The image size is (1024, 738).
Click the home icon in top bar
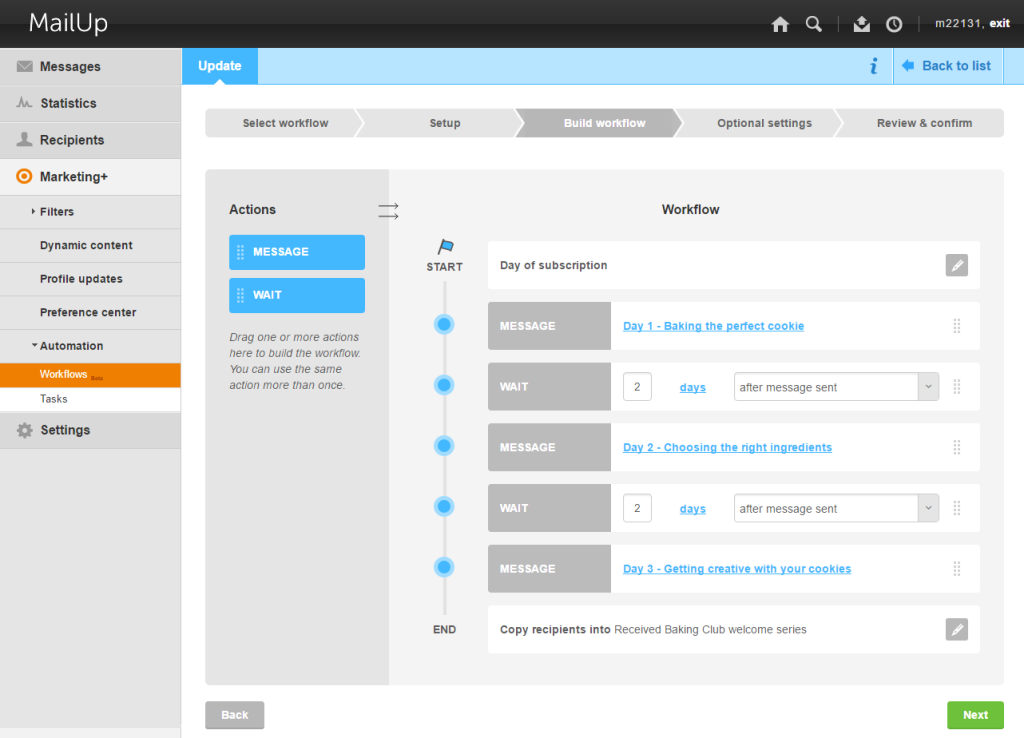pos(780,25)
